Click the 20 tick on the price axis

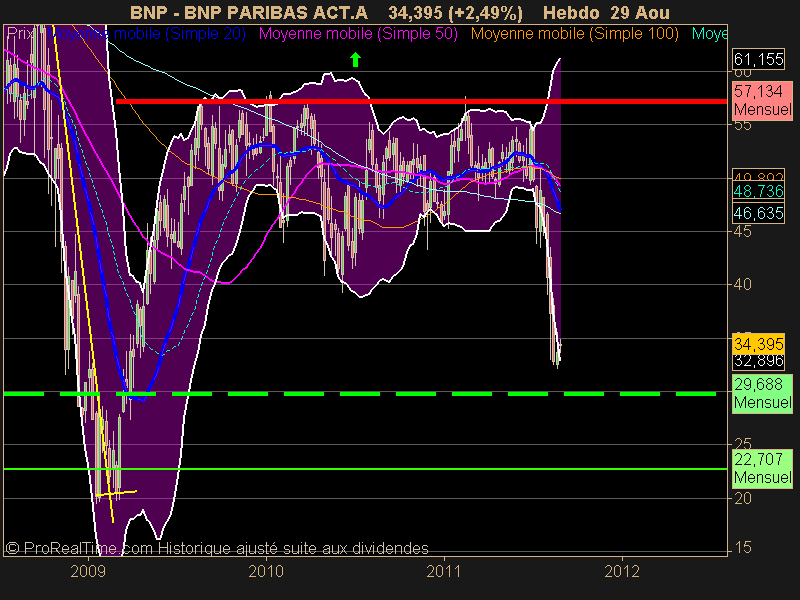(x=742, y=498)
